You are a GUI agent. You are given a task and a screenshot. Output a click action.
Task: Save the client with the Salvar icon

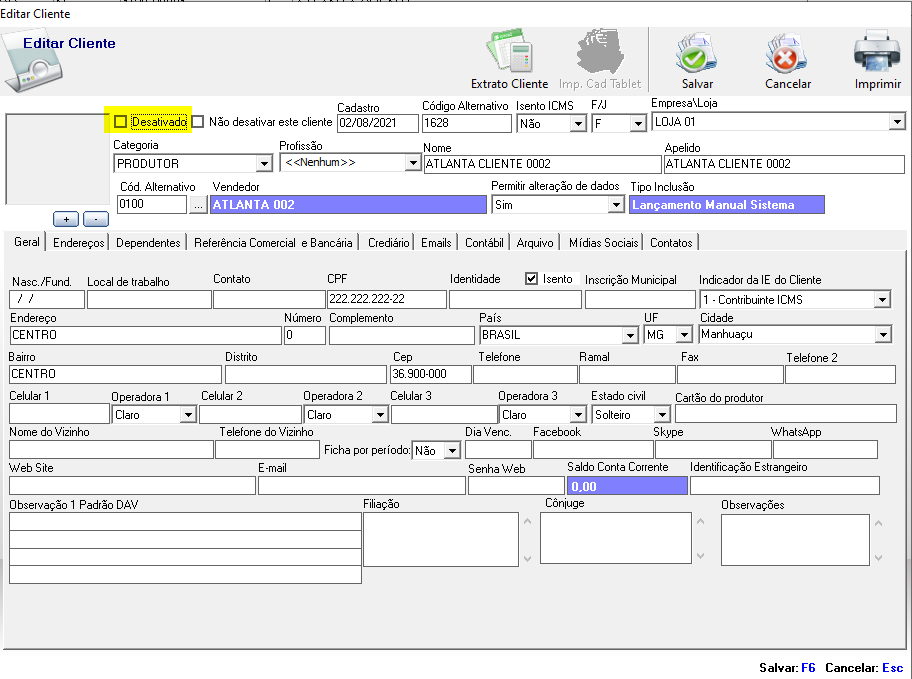pyautogui.click(x=697, y=52)
